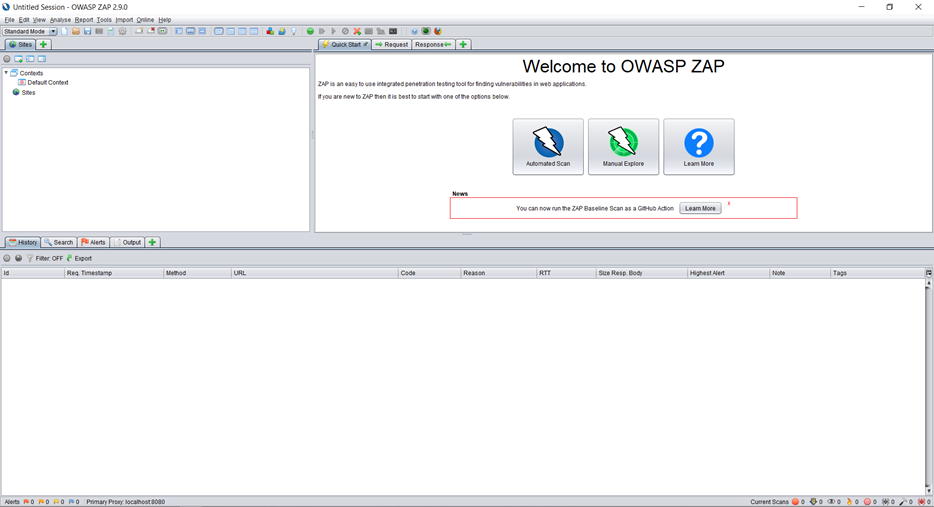
Task: Click the main toolbar globe-and-arrows icon
Action: click(282, 31)
